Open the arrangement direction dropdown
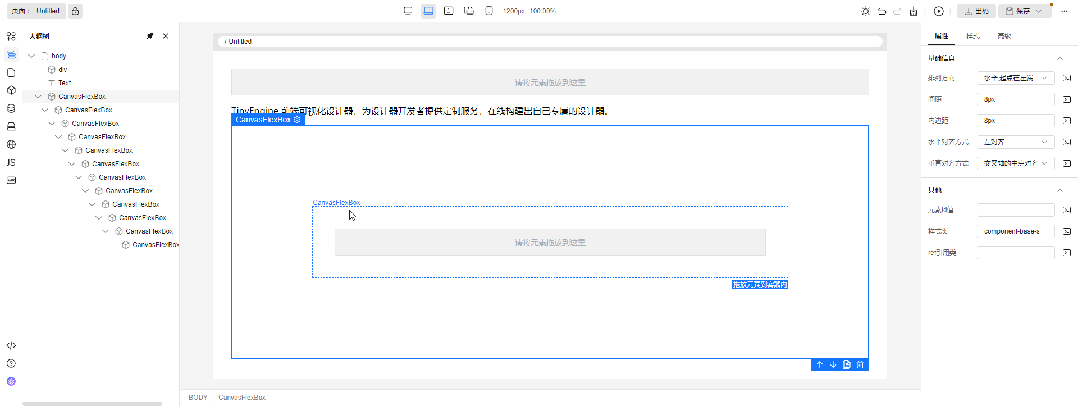The image size is (1078, 406). 1016,78
